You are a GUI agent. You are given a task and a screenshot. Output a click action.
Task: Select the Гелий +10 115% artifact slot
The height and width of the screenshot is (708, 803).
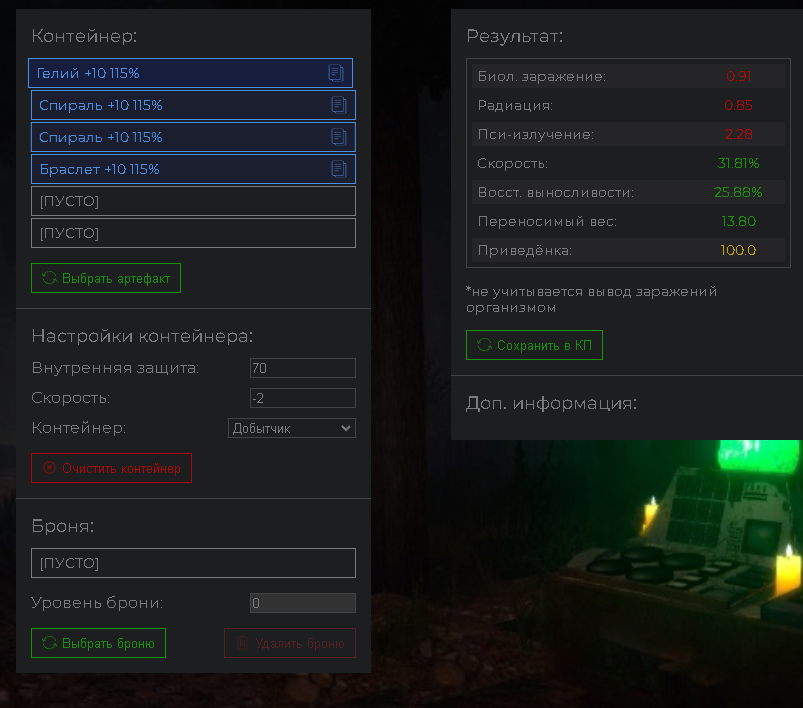pos(191,73)
